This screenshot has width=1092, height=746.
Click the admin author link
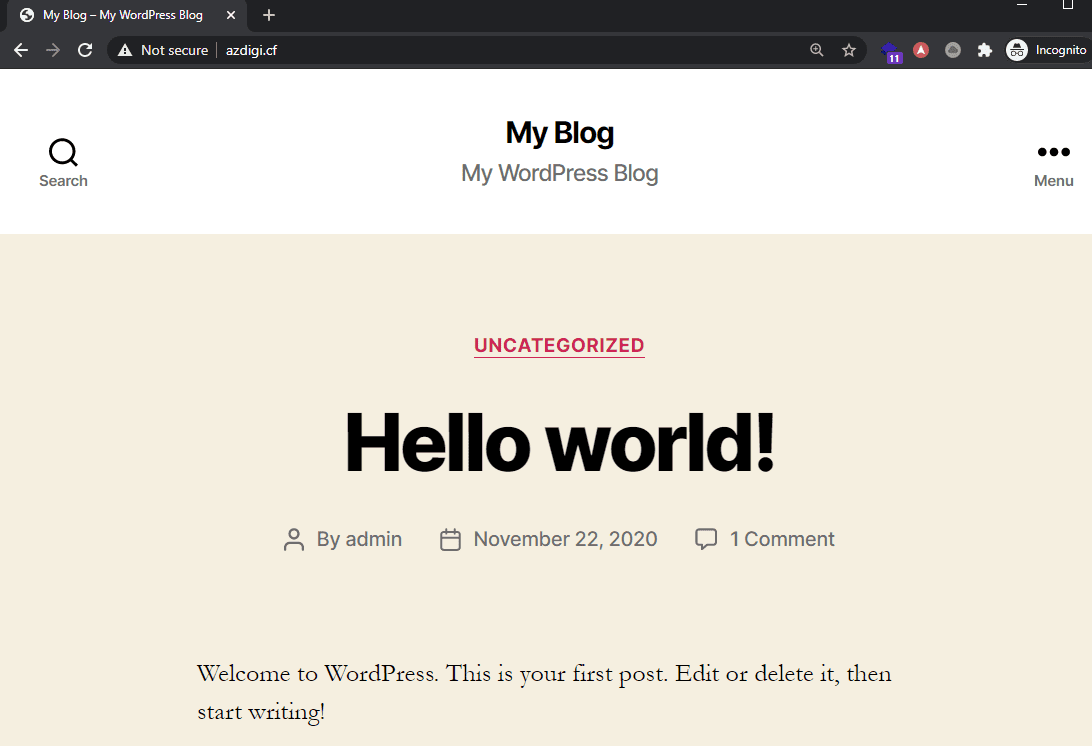tap(373, 539)
